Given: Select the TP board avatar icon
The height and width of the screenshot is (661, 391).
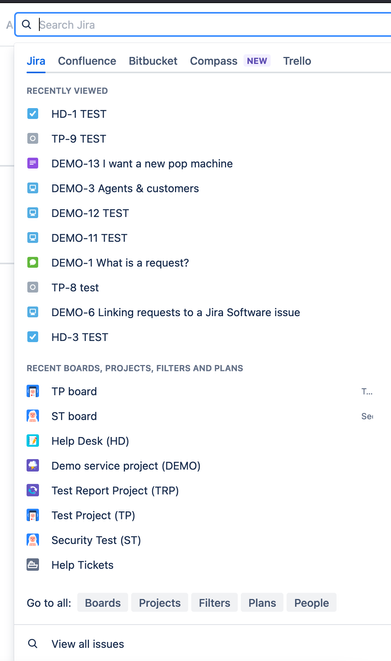Looking at the screenshot, I should [x=32, y=391].
